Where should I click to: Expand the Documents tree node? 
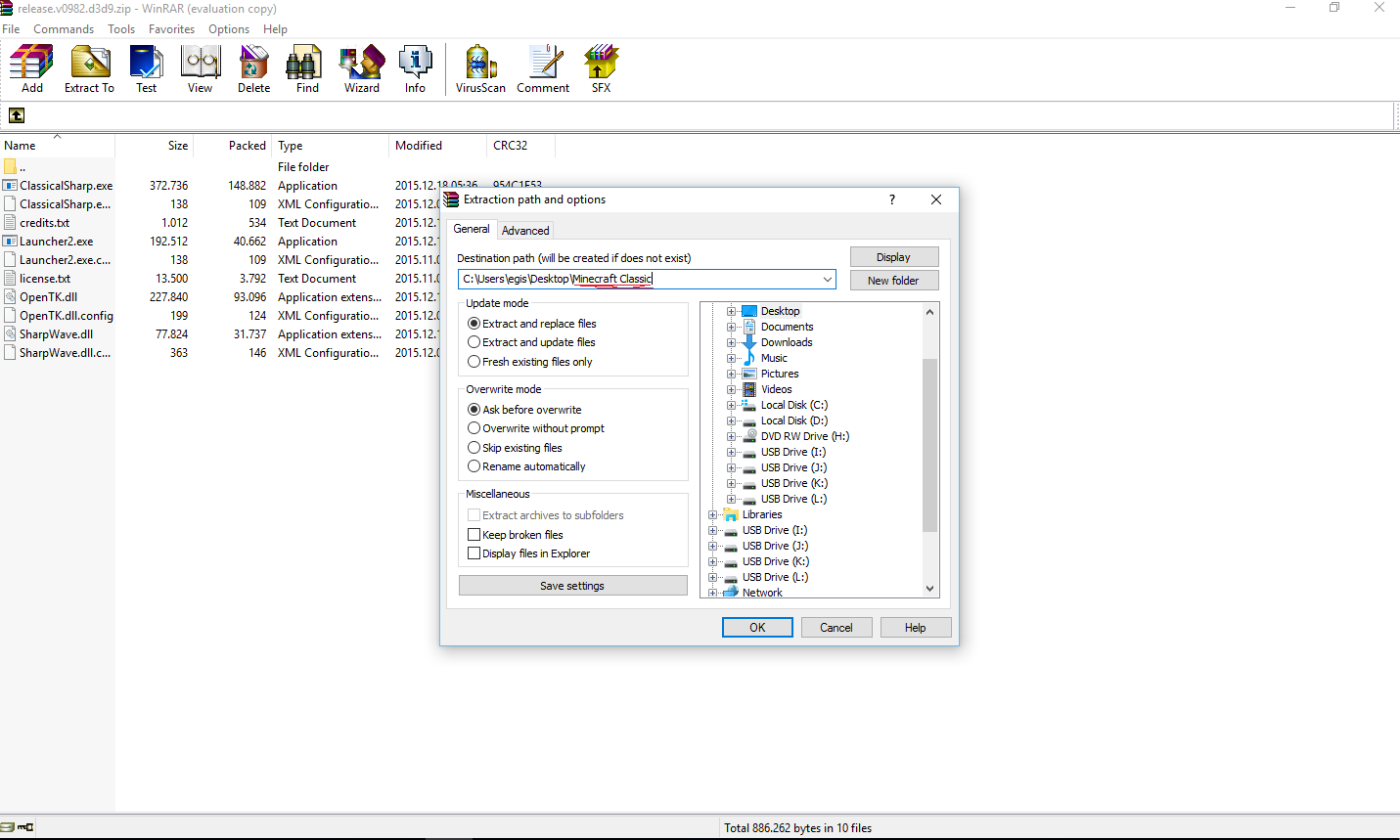pyautogui.click(x=731, y=327)
